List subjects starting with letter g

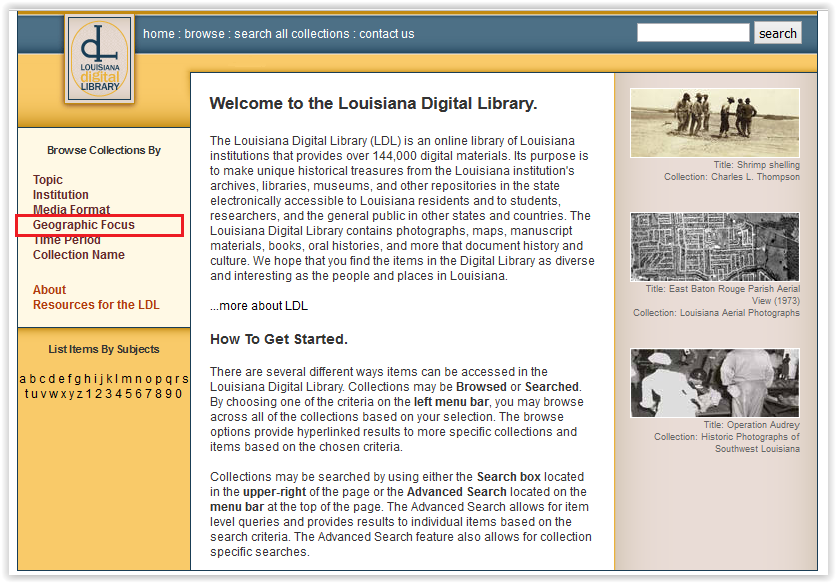(x=78, y=379)
